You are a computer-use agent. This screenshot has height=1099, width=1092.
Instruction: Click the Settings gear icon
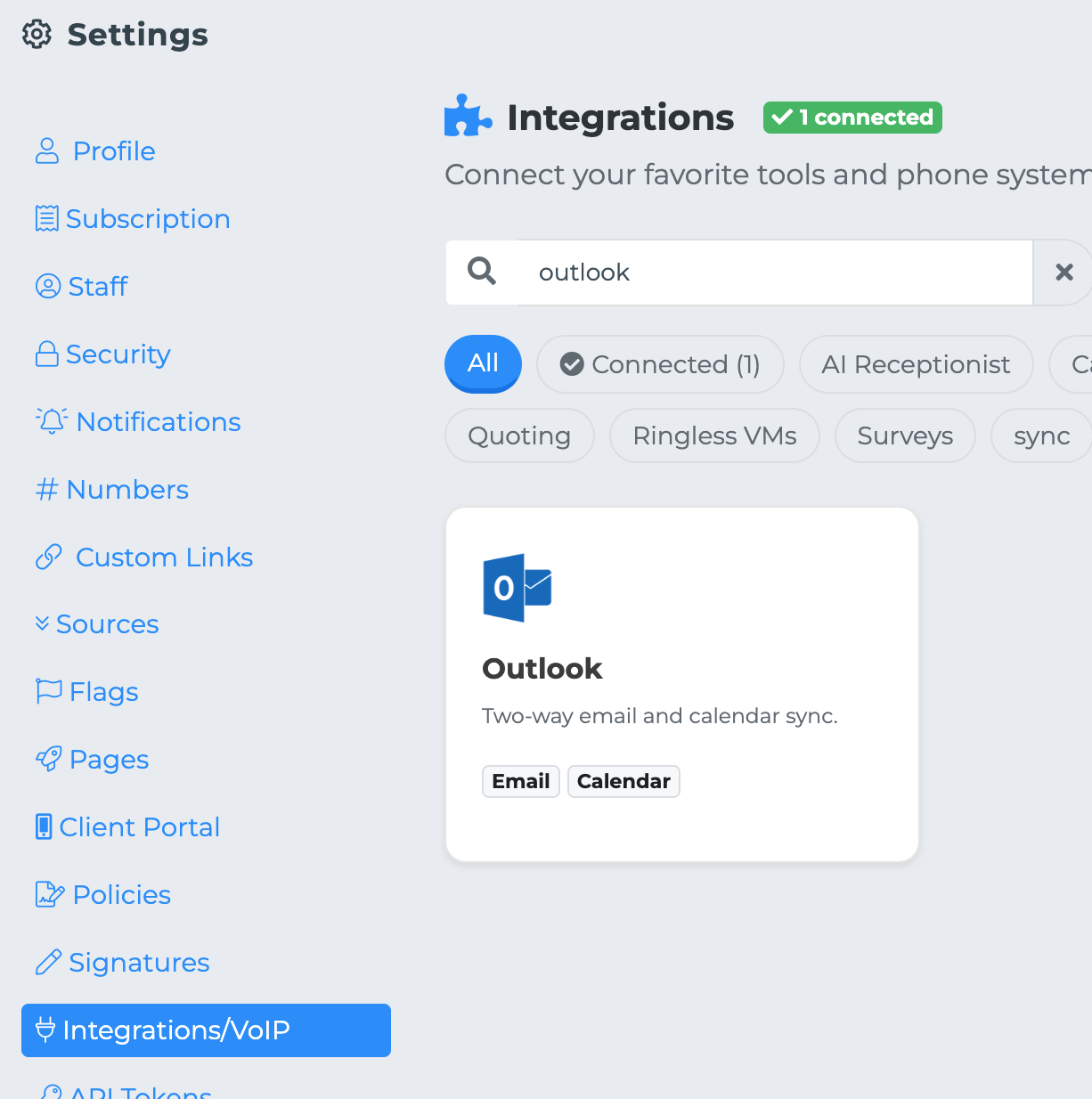37,35
